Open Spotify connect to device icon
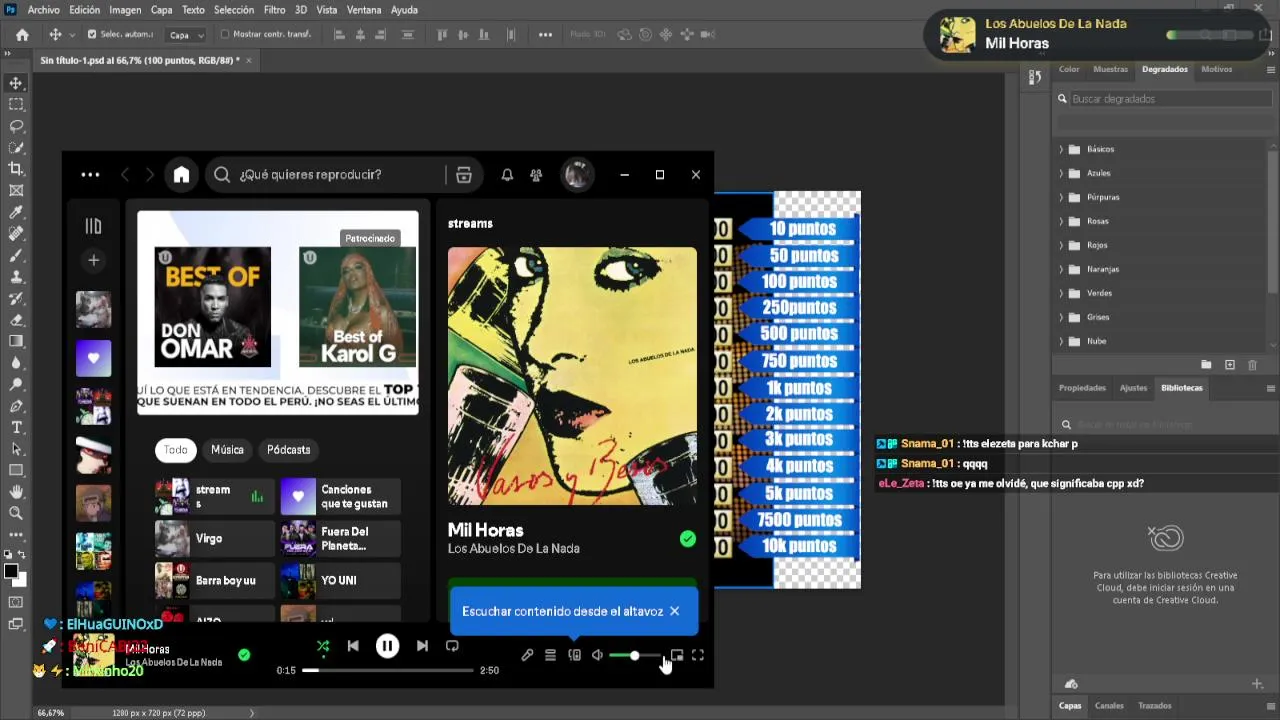Image resolution: width=1280 pixels, height=720 pixels. [574, 656]
